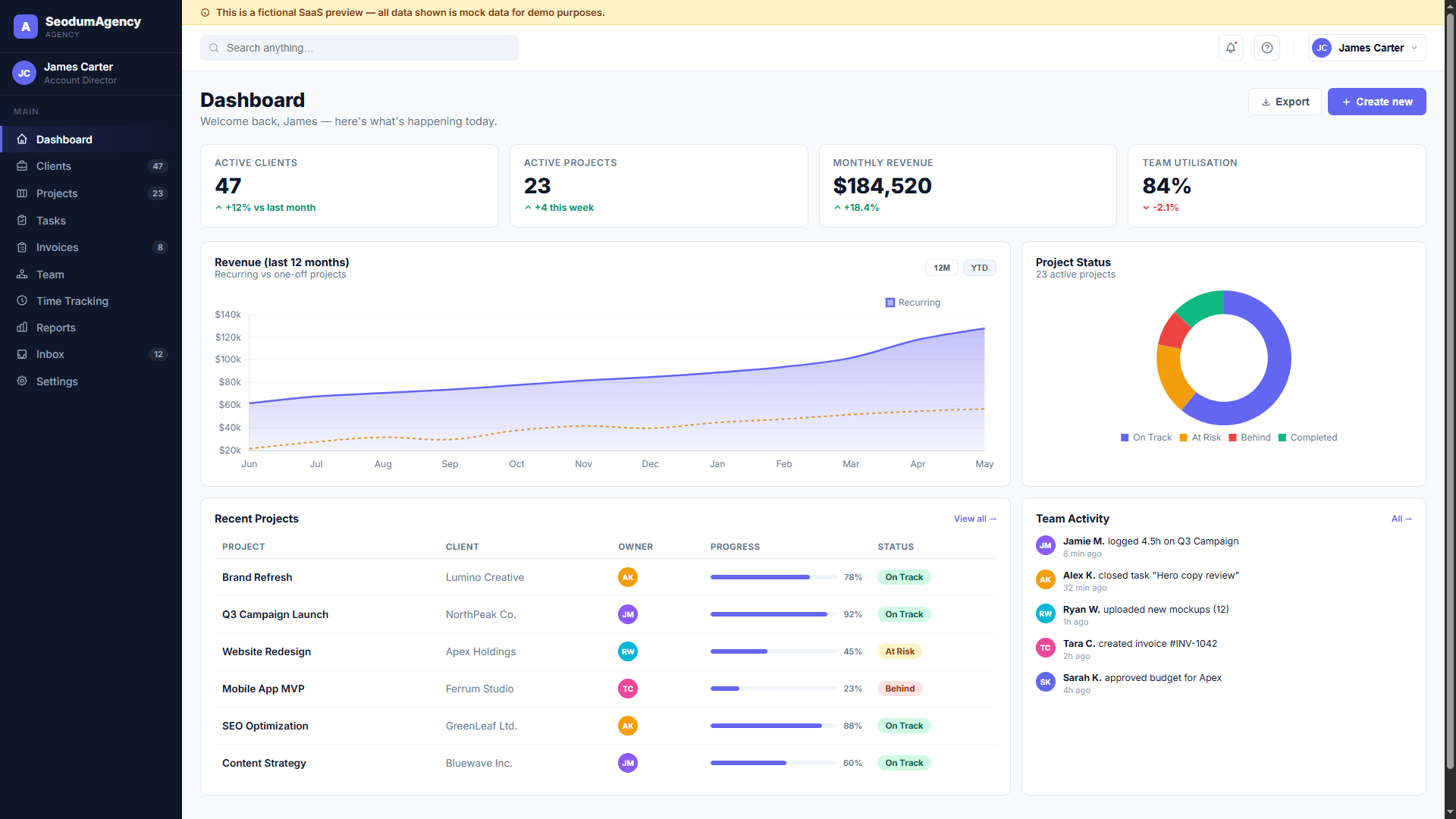Open the Brand Refresh project

point(257,577)
